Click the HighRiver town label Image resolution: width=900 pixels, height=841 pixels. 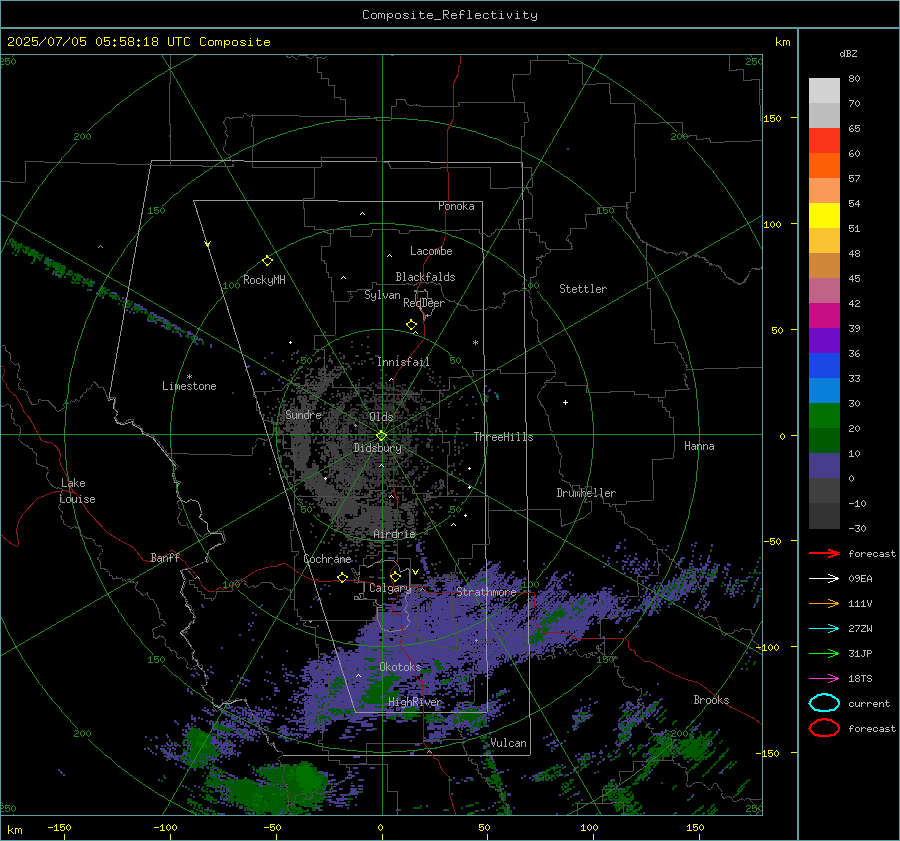(415, 702)
